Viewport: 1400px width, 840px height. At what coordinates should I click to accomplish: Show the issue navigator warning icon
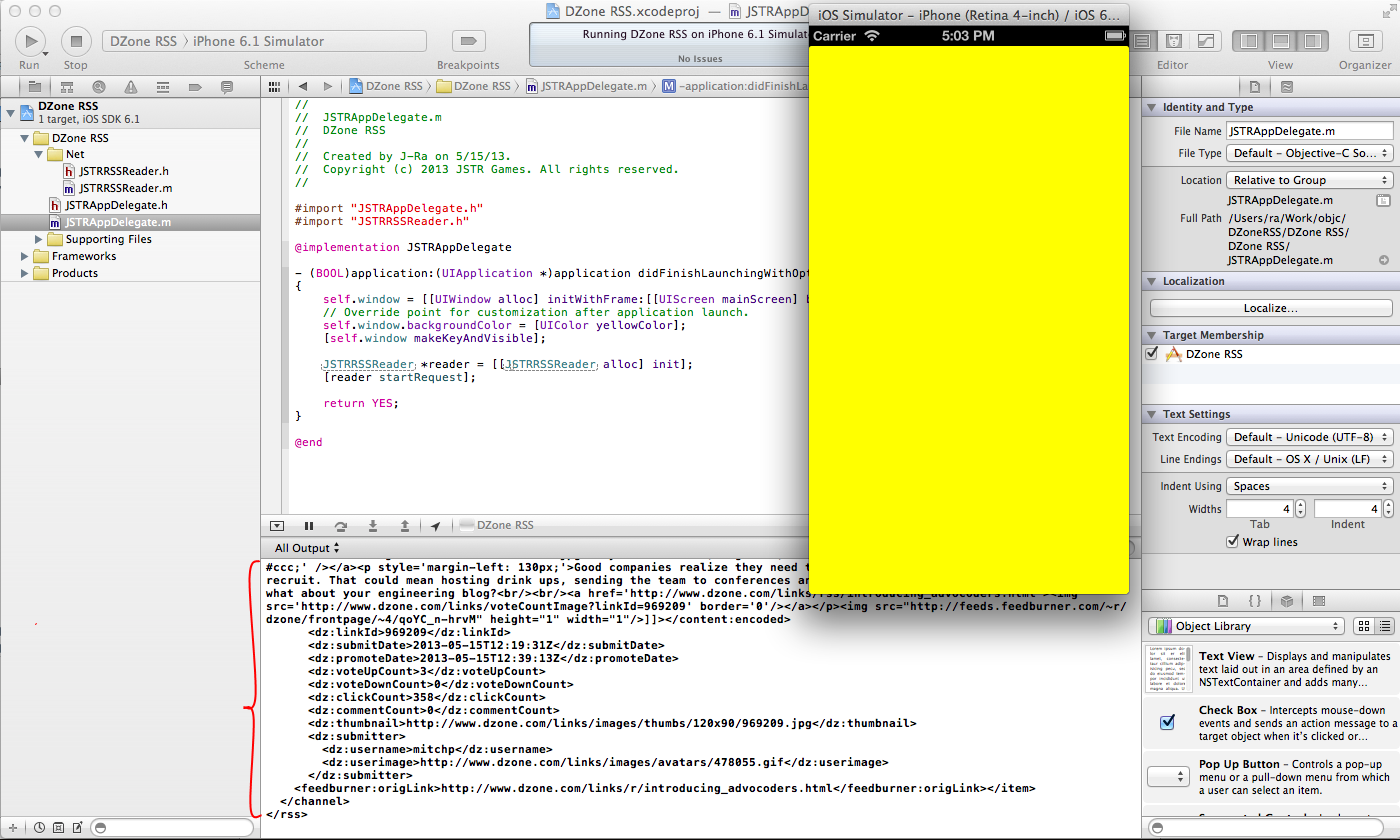[131, 87]
